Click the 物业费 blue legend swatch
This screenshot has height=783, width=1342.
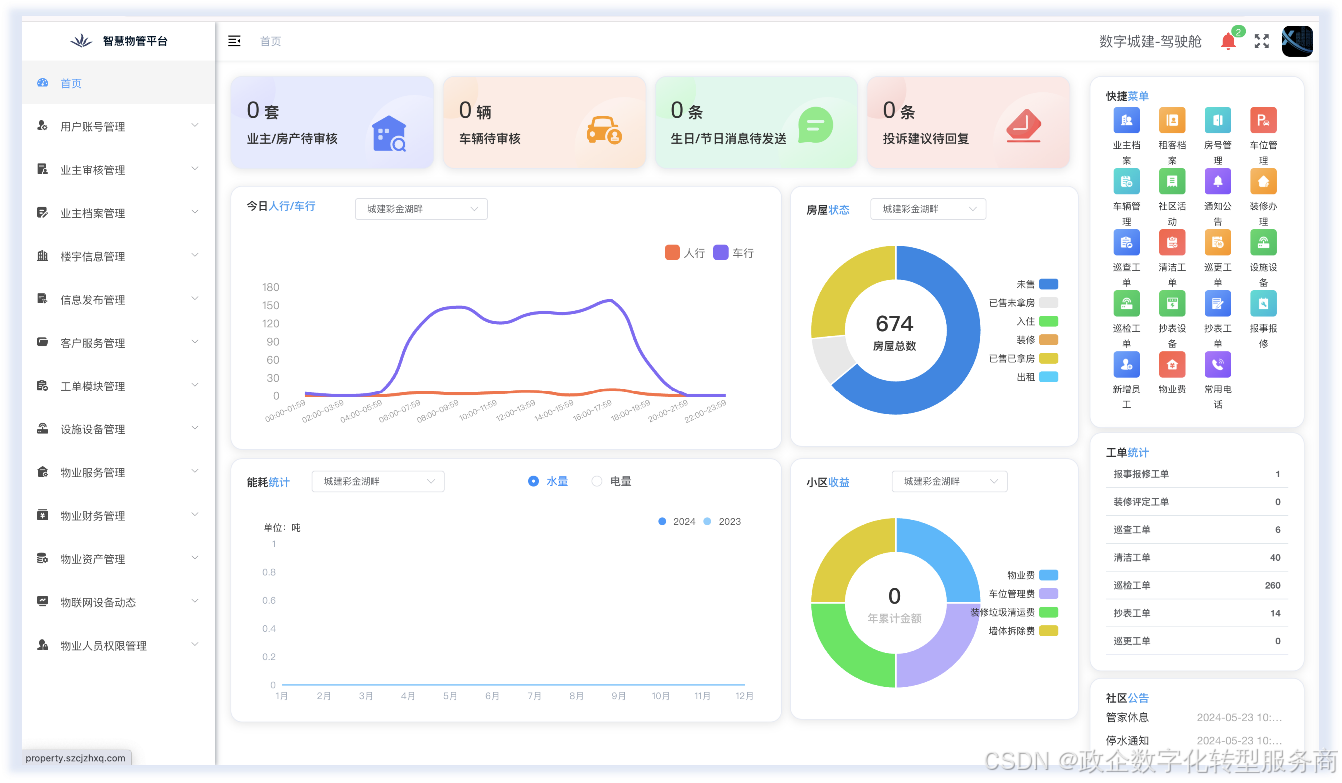[1048, 575]
